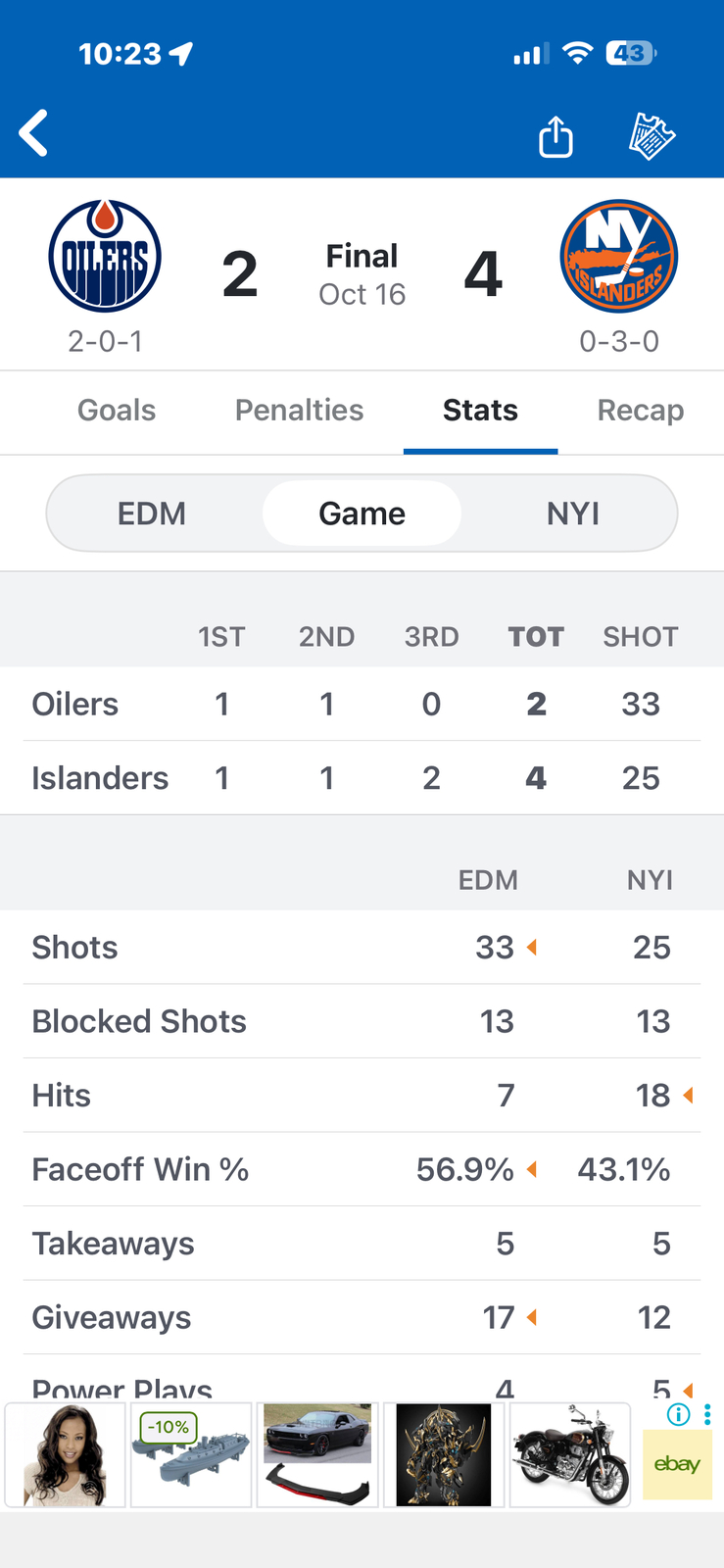Tap the ad info icon

point(678,1414)
